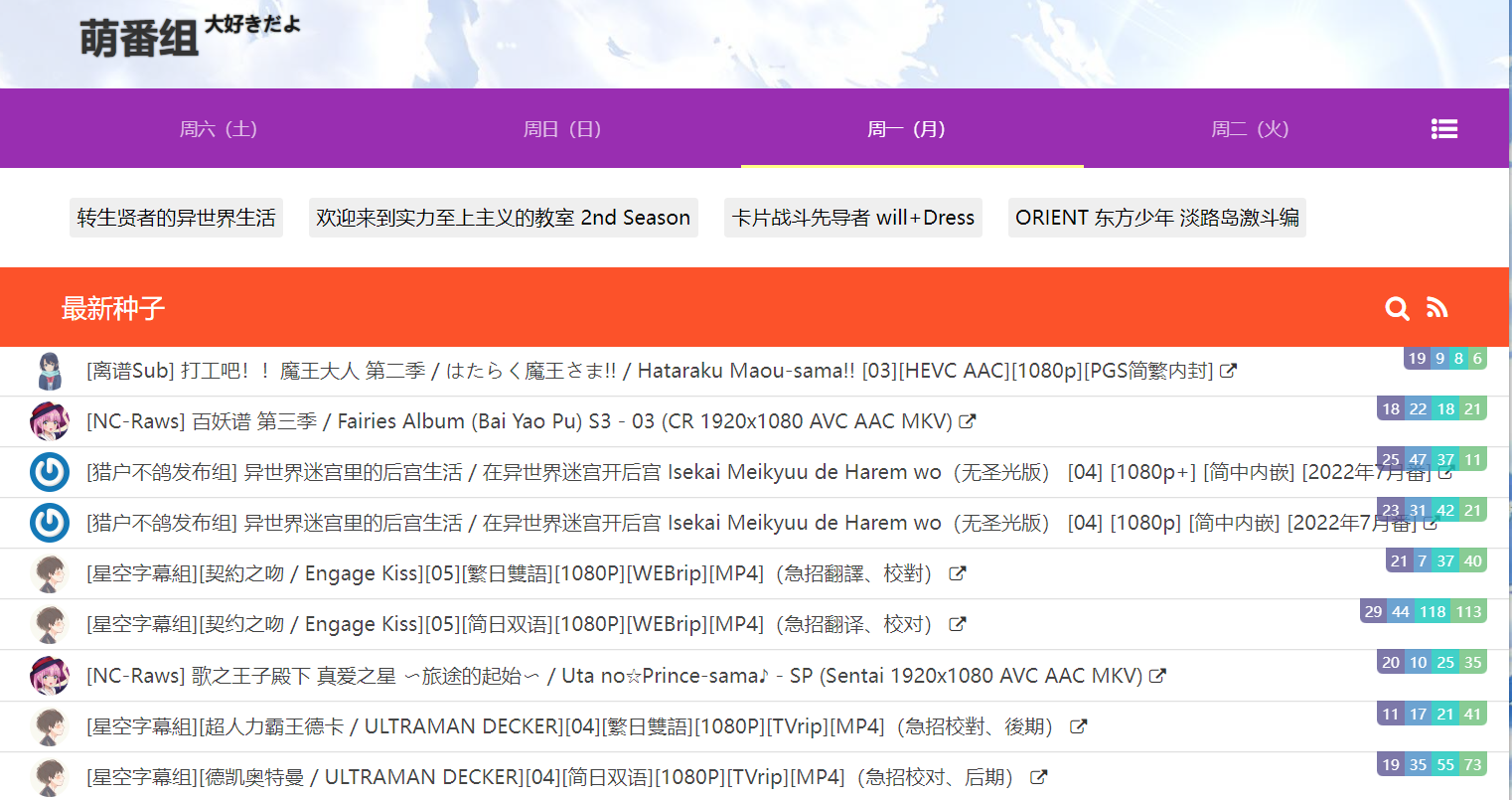Click the 星空字幕组 uploader avatar
Screen dimensions: 1512x800
[50, 573]
